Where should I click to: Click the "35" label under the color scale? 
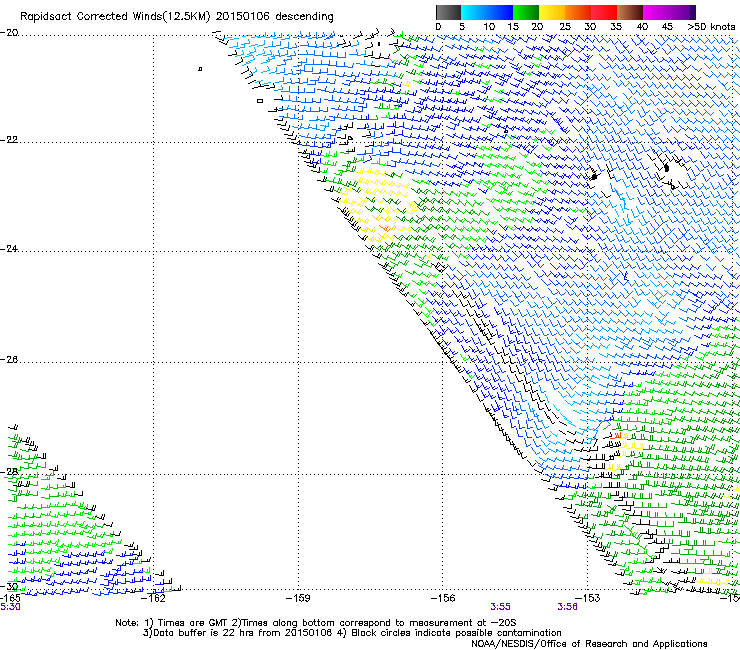pos(616,27)
